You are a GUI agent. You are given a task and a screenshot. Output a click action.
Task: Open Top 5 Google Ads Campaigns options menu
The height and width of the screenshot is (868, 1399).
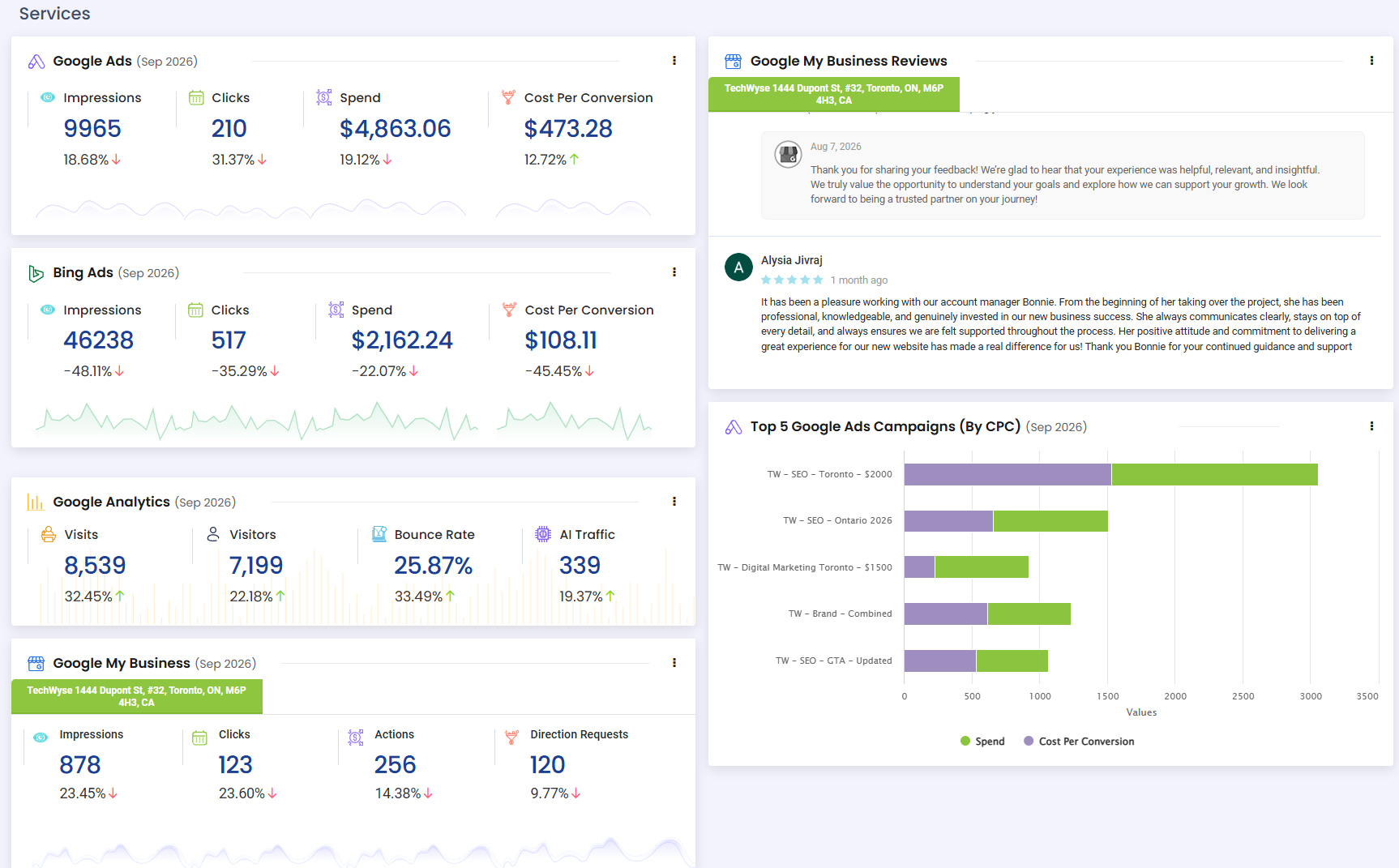[x=1371, y=426]
